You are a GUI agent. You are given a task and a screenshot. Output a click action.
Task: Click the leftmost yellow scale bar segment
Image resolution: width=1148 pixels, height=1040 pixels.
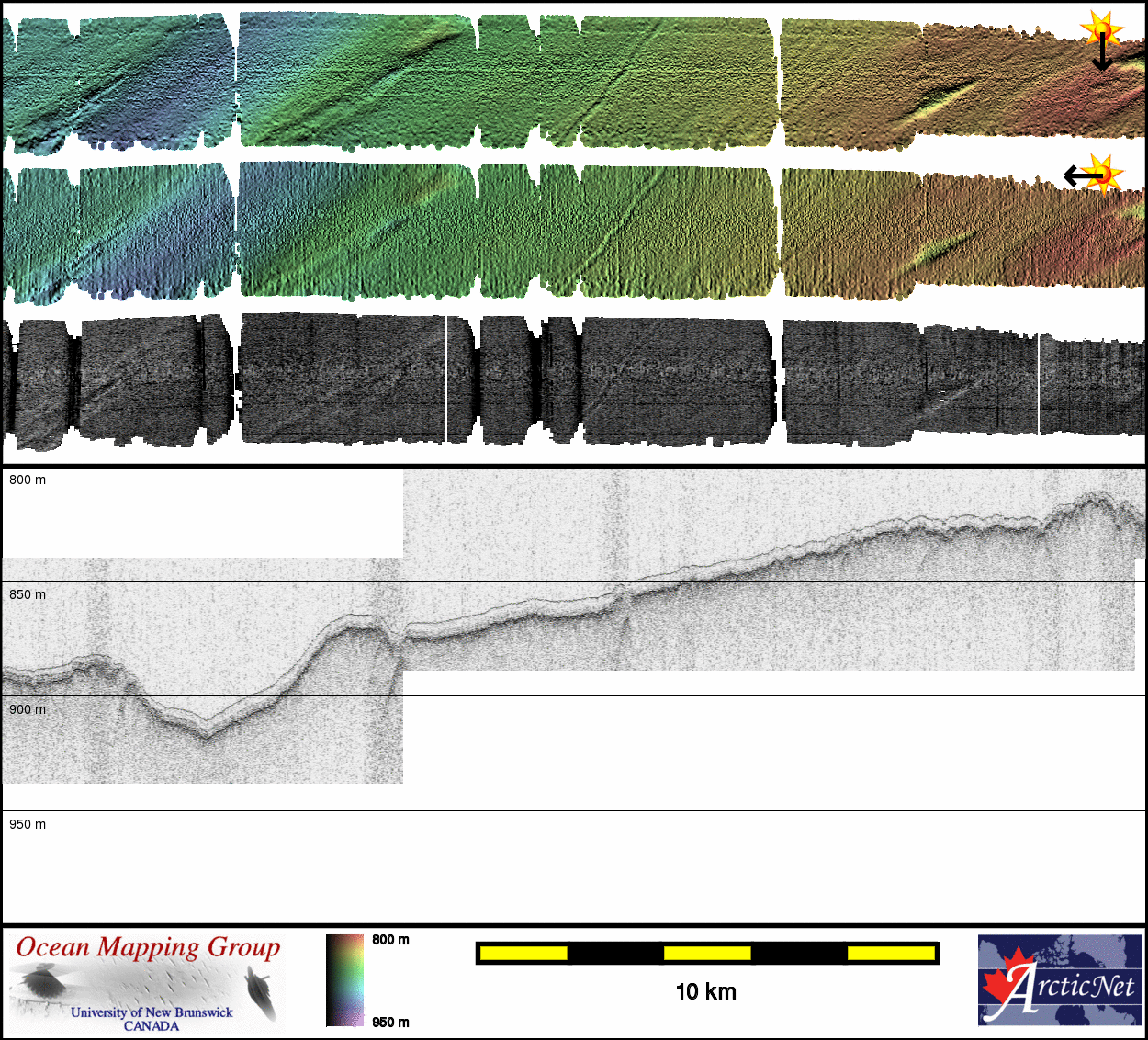[523, 954]
